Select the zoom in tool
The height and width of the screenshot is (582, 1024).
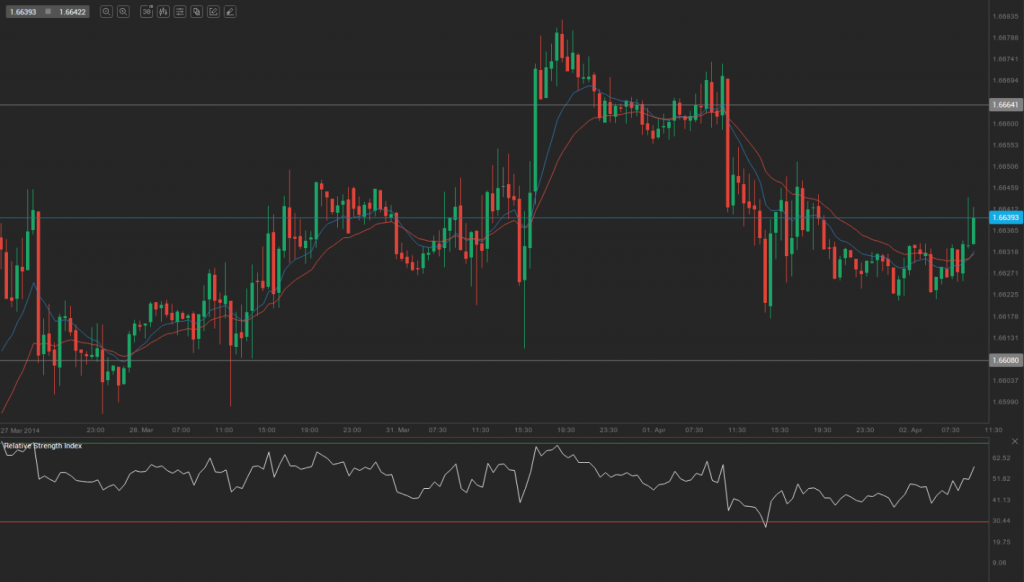click(x=107, y=11)
